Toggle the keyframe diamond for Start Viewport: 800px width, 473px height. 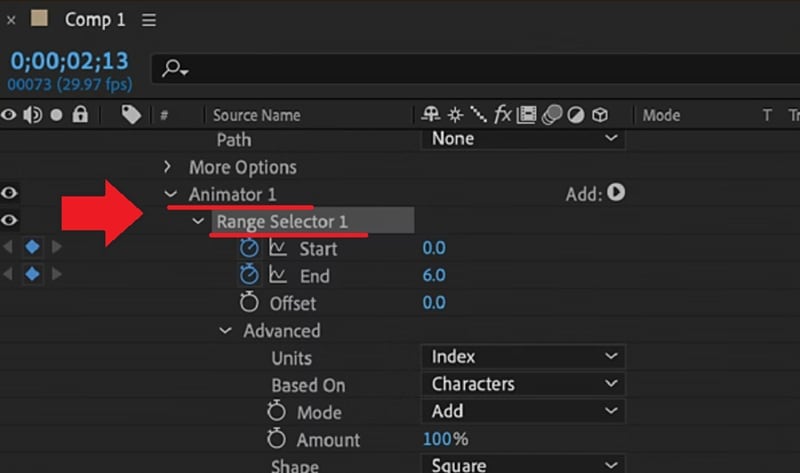33,247
